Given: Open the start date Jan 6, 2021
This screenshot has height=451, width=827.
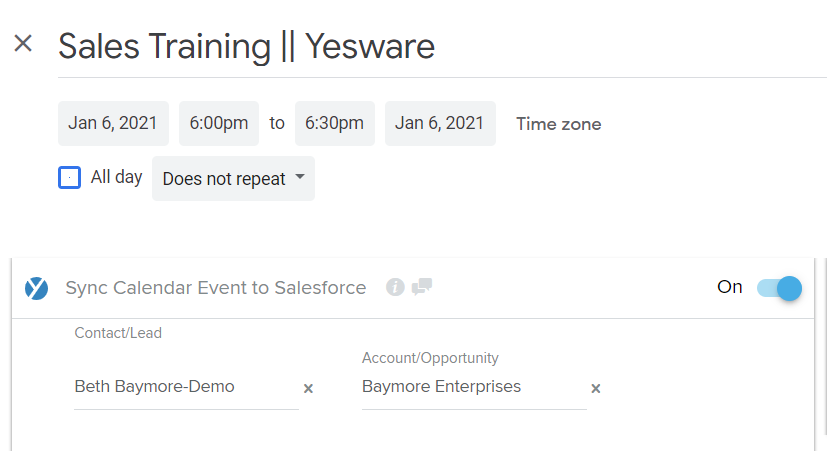Looking at the screenshot, I should click(113, 123).
